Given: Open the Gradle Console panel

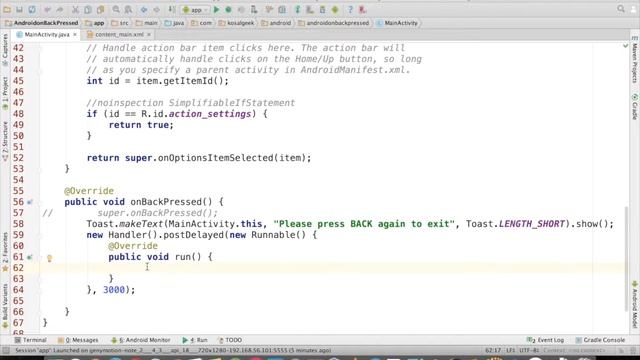Looking at the screenshot, I should pyautogui.click(x=600, y=340).
